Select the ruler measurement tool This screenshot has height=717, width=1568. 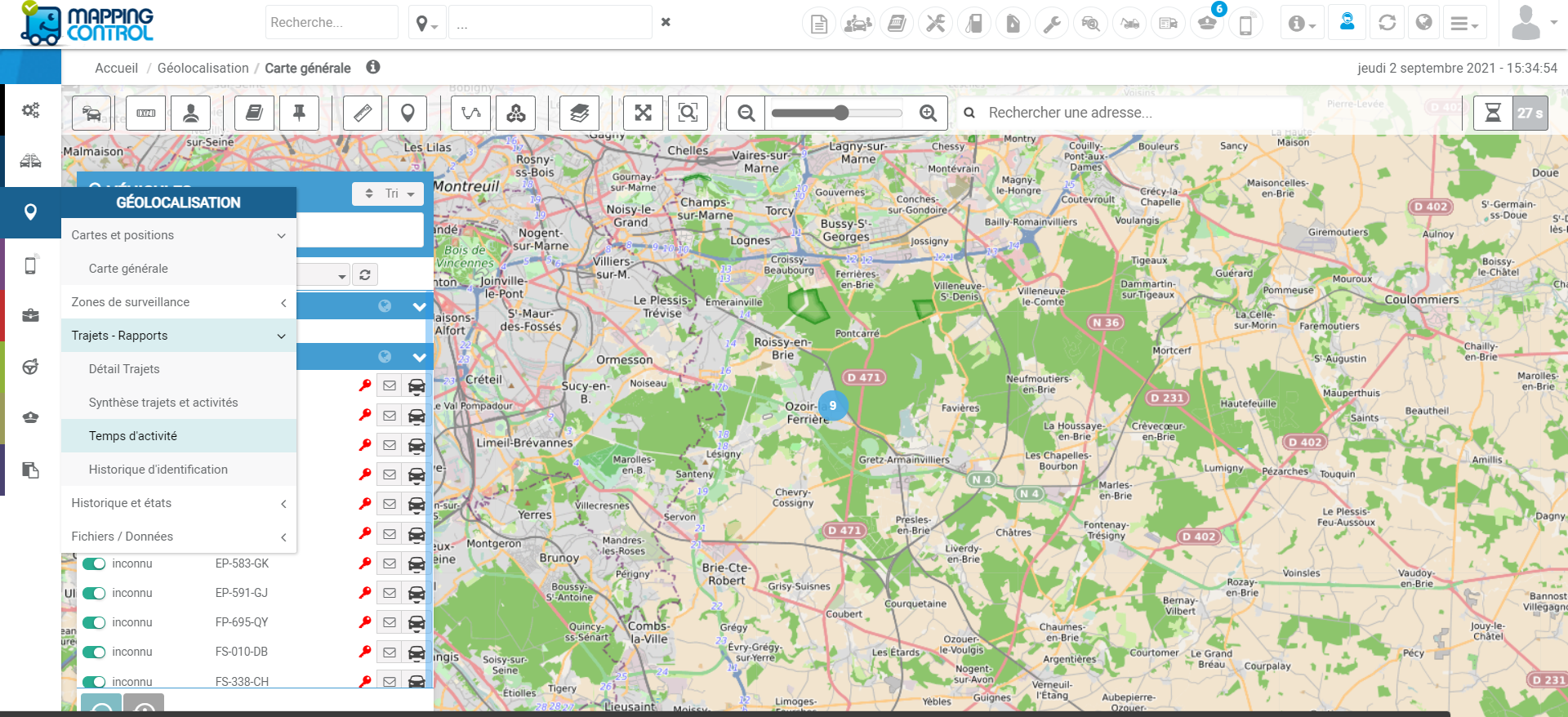point(363,113)
